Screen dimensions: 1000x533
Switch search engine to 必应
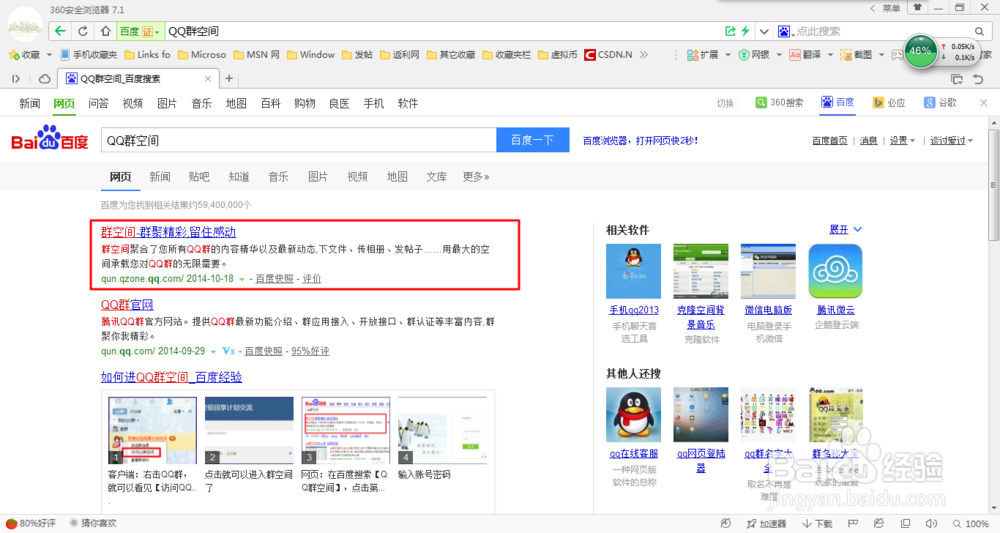[x=889, y=103]
